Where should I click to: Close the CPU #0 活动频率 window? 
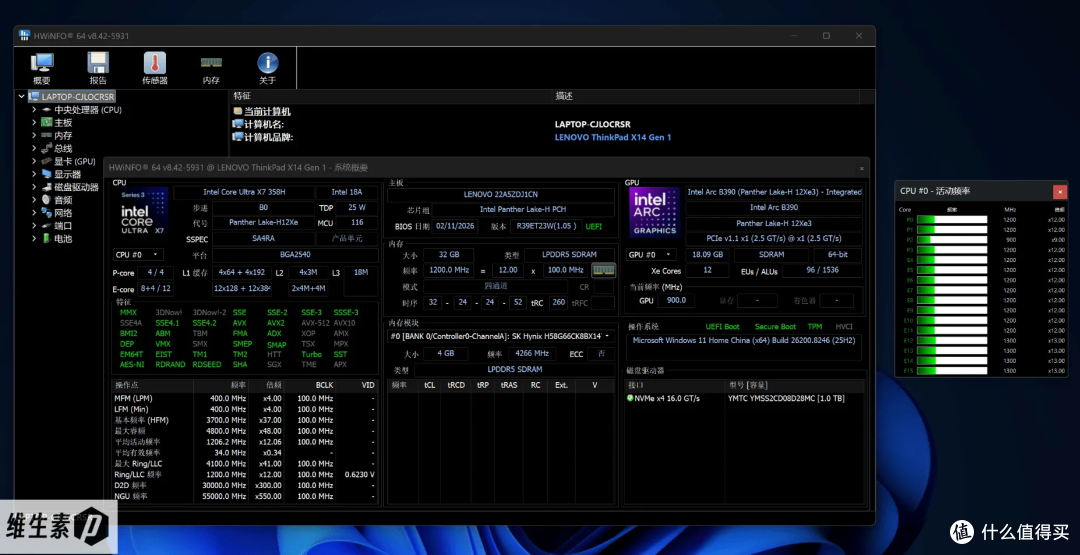click(x=1060, y=191)
